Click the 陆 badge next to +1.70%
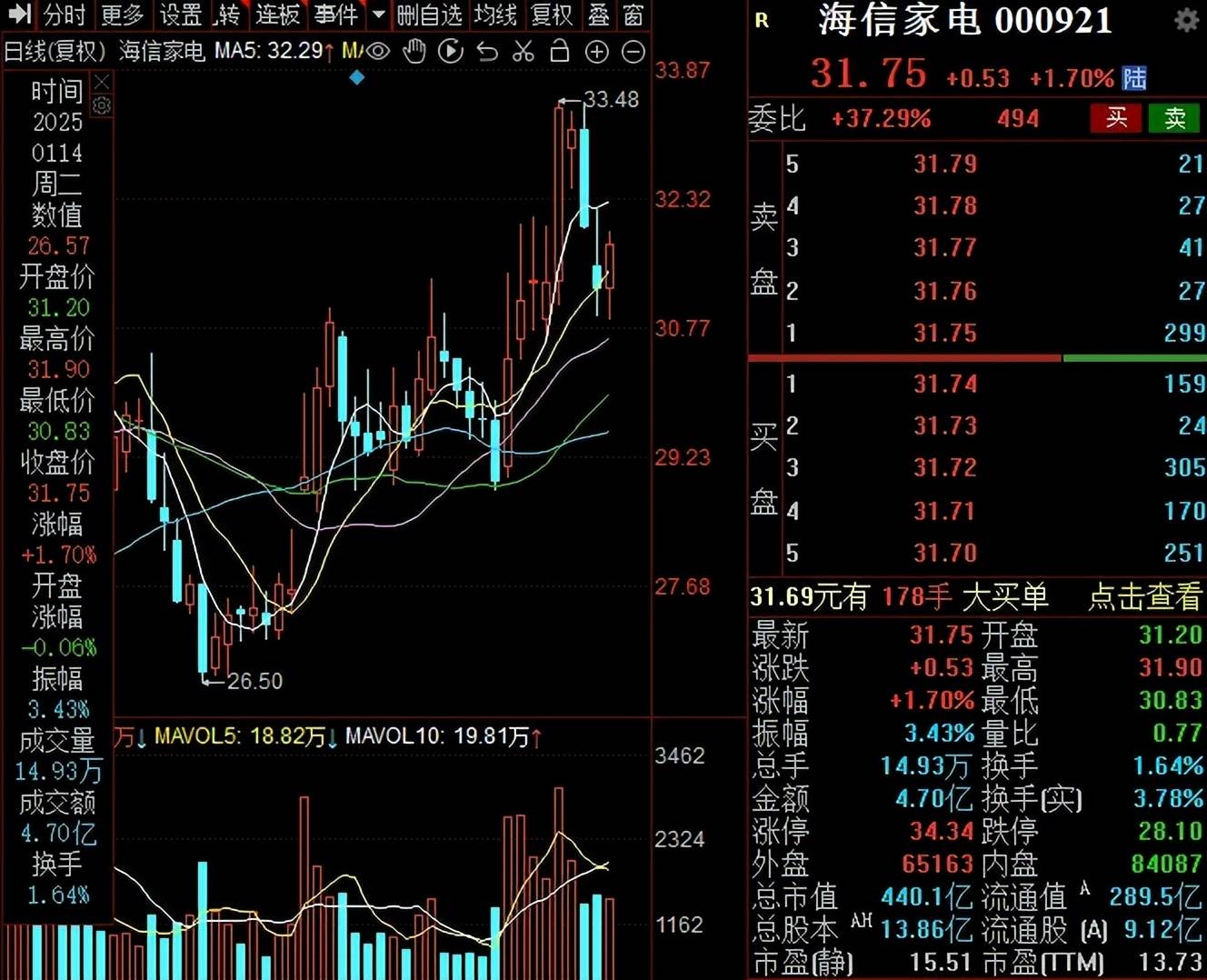The image size is (1207, 980). [1134, 78]
